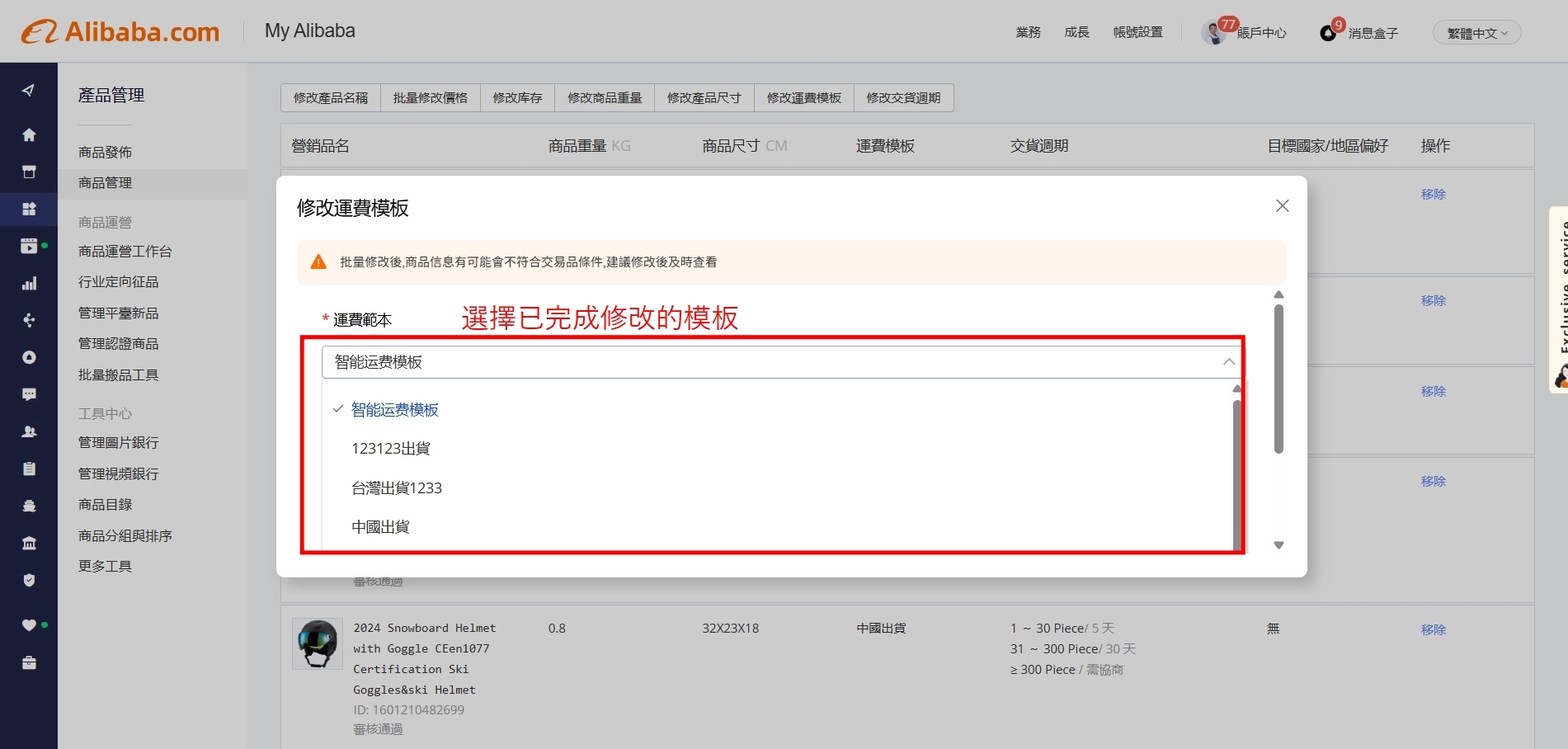Click the dialog vertical scrollbar thumb
The image size is (1568, 749).
click(1278, 379)
